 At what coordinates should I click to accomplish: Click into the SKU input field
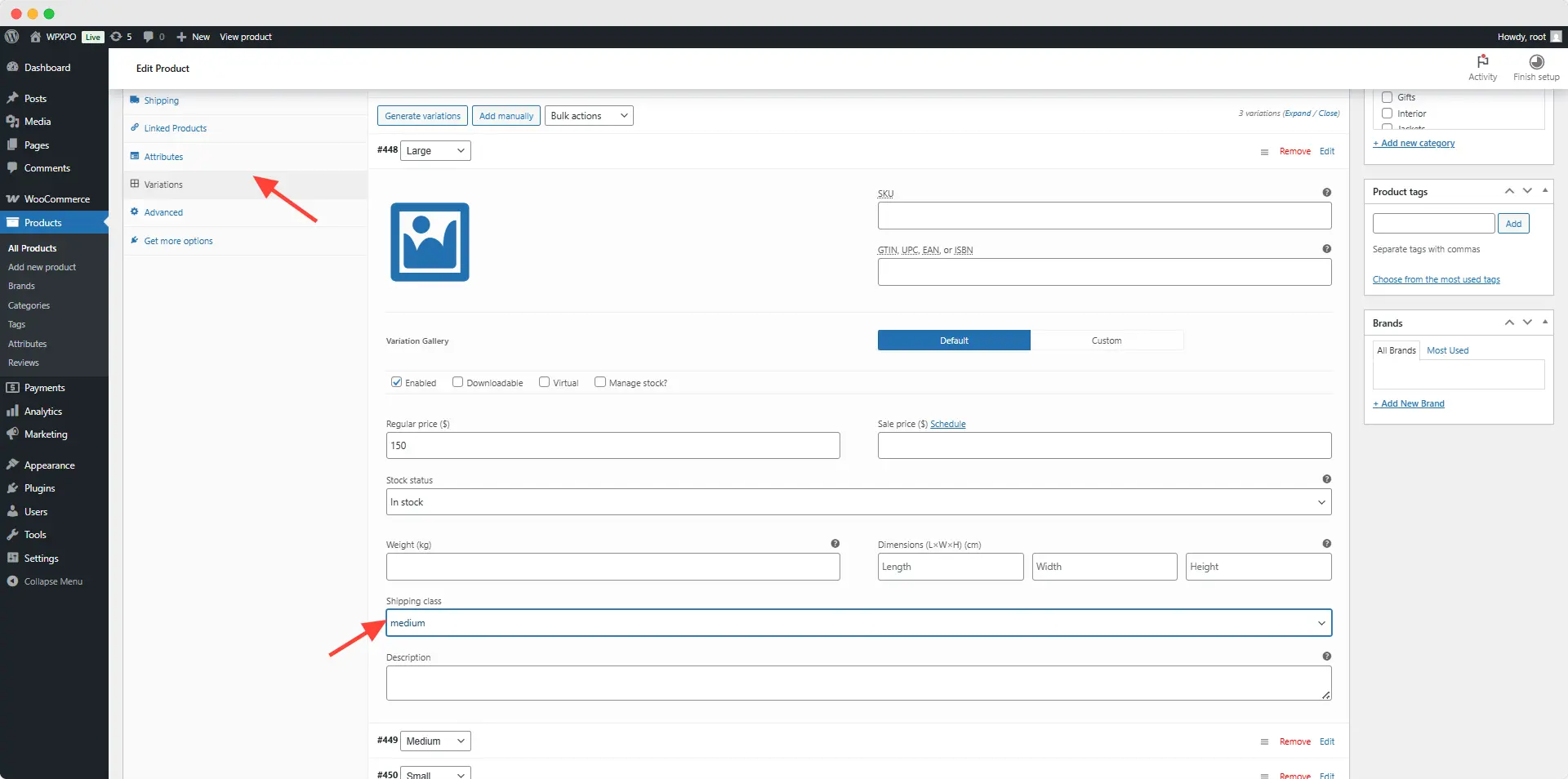(1104, 216)
